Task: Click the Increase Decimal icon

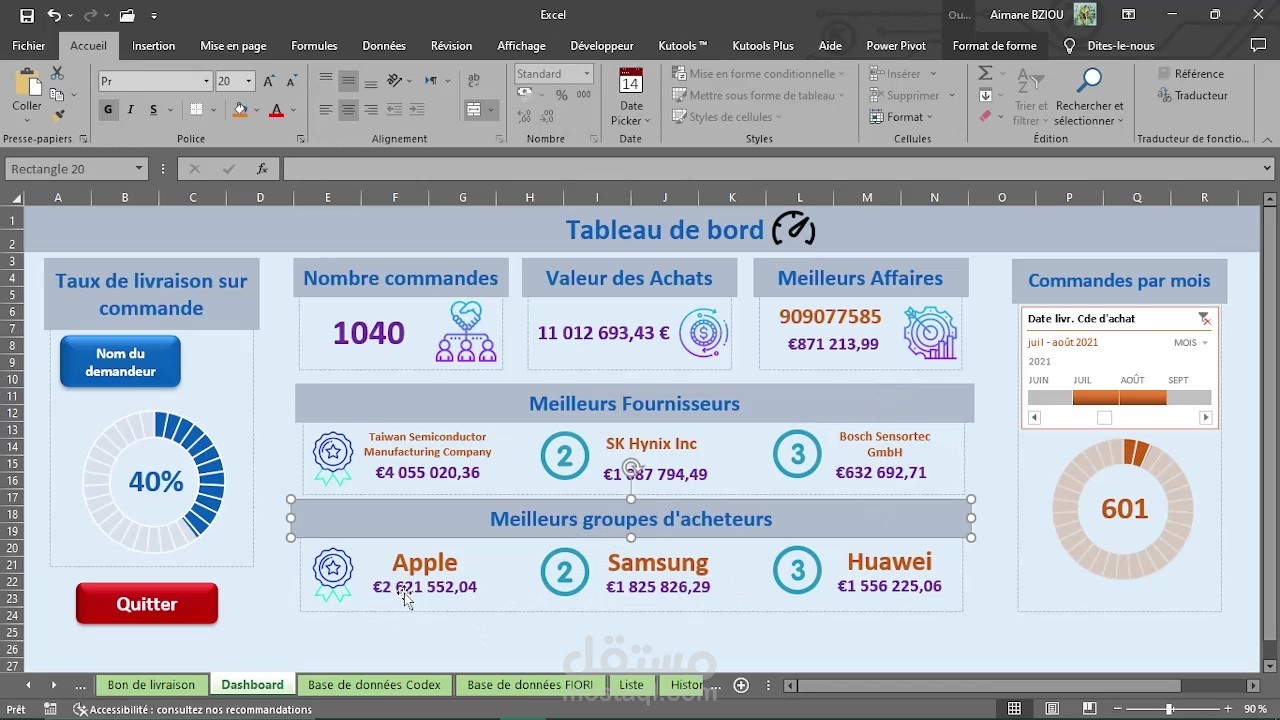Action: [523, 116]
